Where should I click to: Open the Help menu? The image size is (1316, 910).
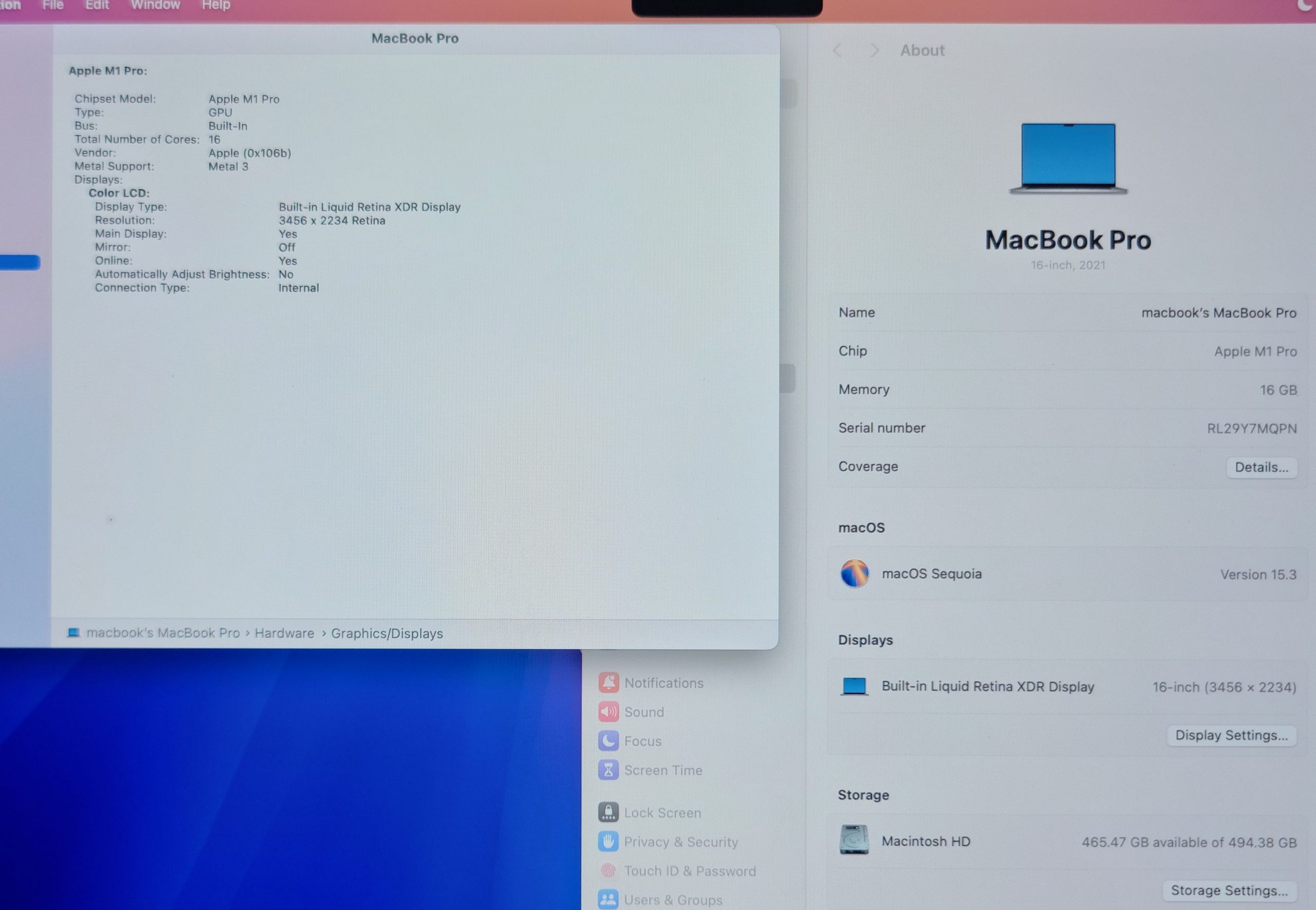coord(215,5)
